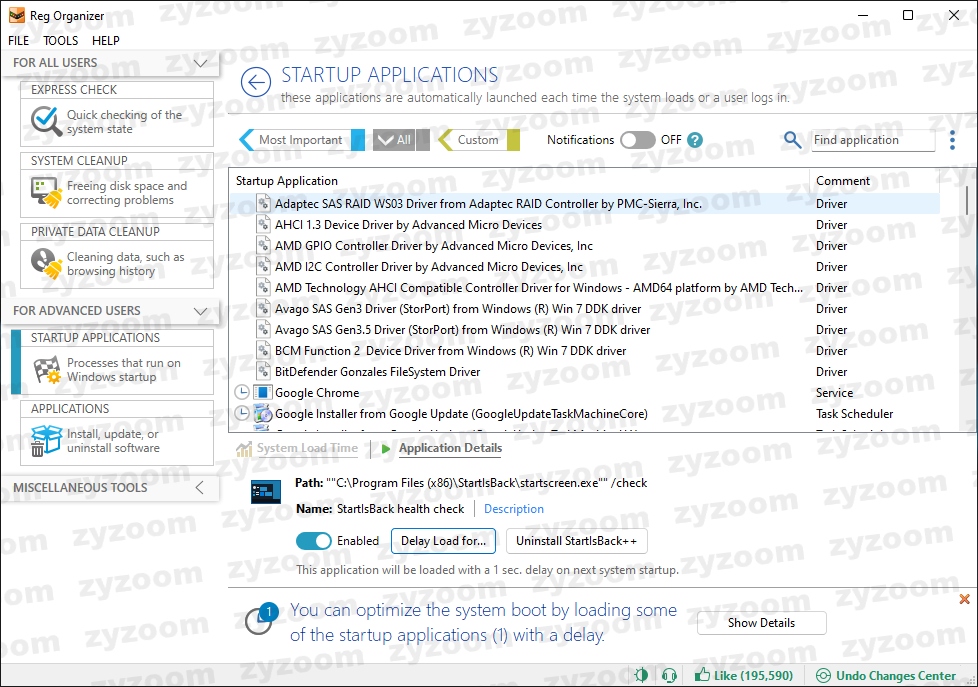
Task: Sort by the Startup Application column header
Action: point(519,181)
